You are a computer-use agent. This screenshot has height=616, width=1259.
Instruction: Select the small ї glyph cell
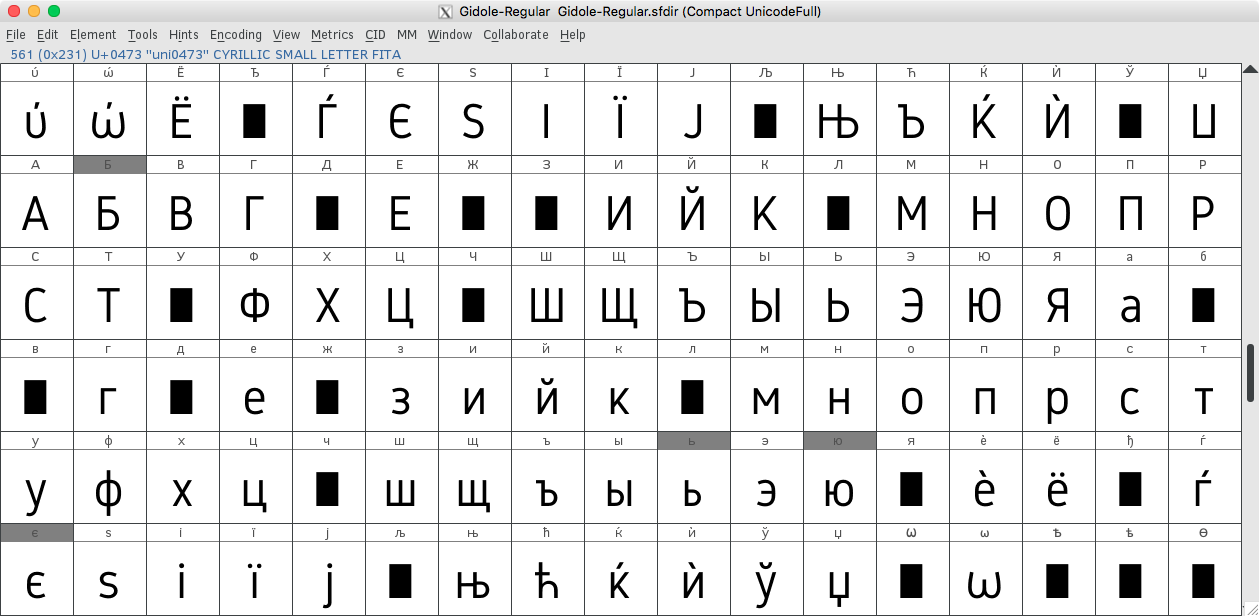(255, 579)
